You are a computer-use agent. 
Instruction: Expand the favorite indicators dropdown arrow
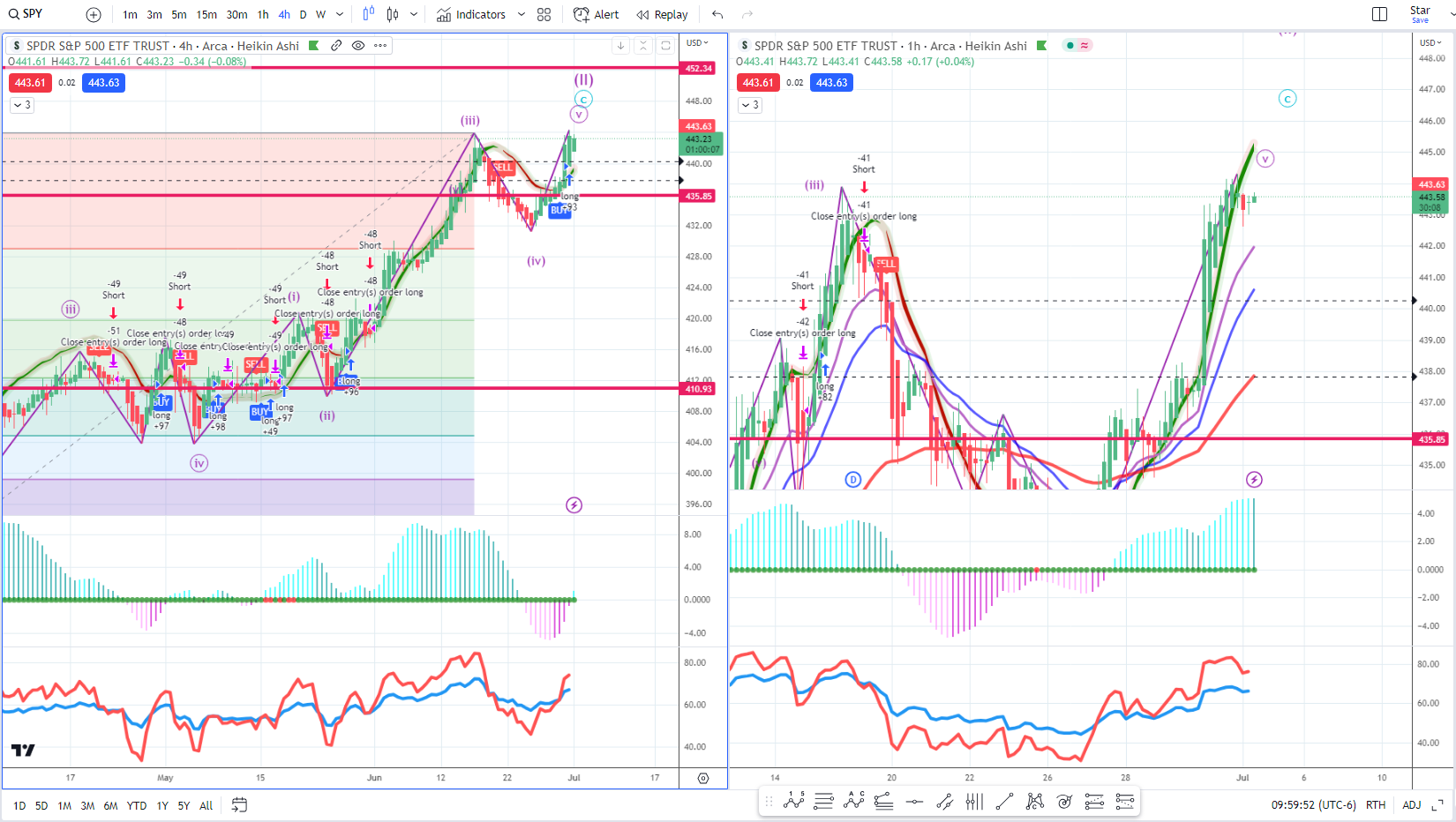(522, 14)
